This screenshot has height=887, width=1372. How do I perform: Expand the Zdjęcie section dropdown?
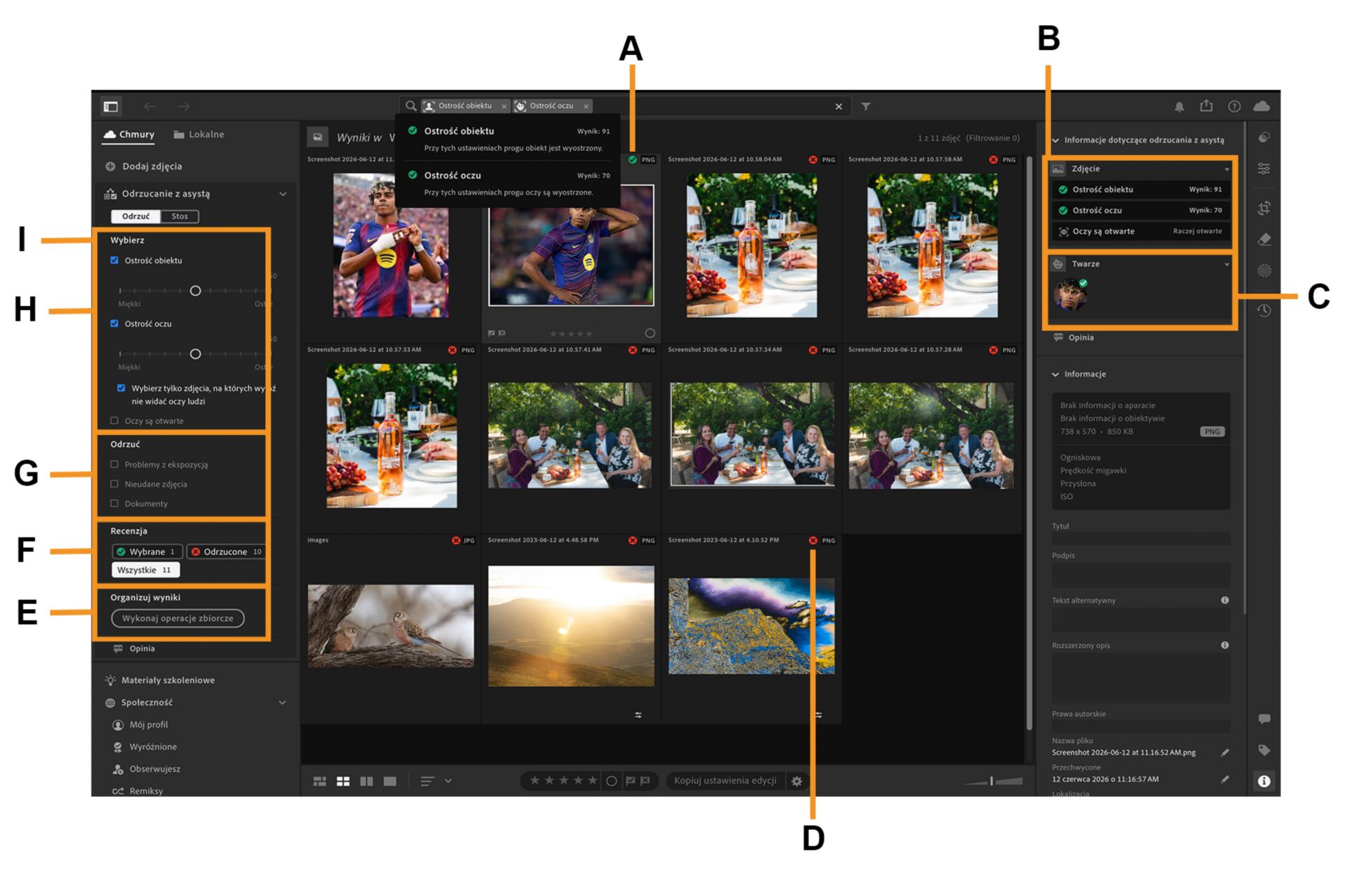click(1227, 169)
